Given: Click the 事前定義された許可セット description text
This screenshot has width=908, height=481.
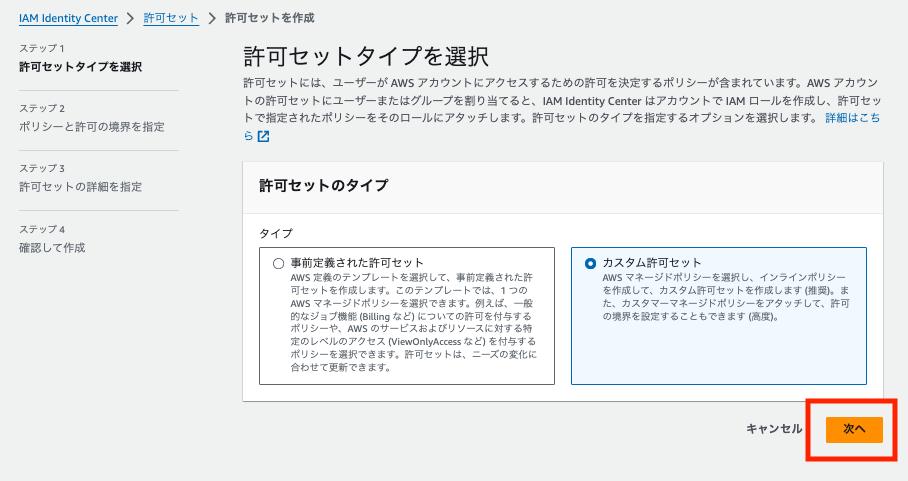Looking at the screenshot, I should [x=413, y=322].
